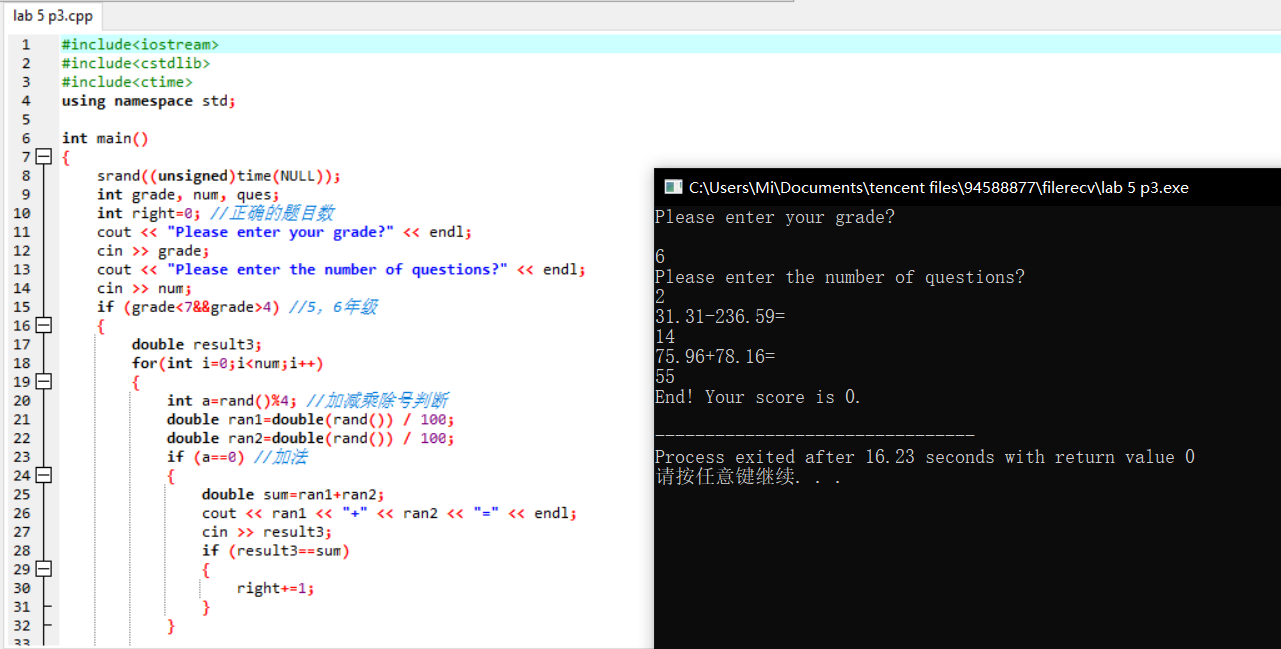Click the 'if (grade<7&&grade>4)' condition

coord(189,307)
